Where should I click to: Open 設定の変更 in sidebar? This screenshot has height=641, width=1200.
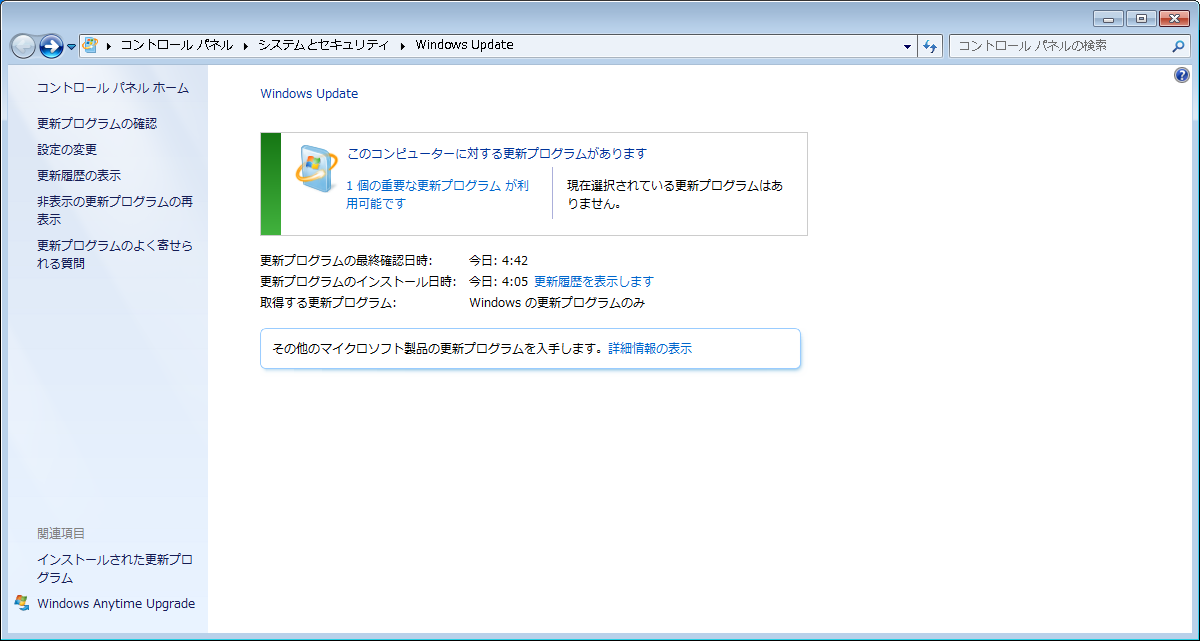click(x=67, y=150)
